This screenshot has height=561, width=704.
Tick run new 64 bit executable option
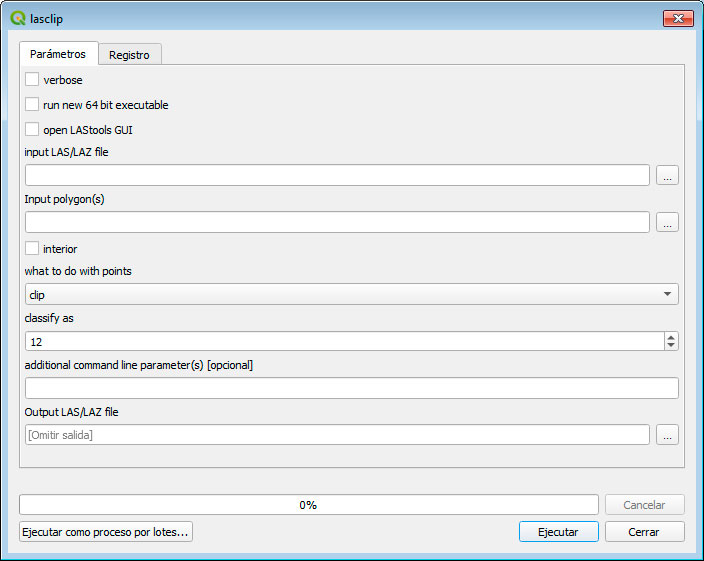click(x=32, y=105)
